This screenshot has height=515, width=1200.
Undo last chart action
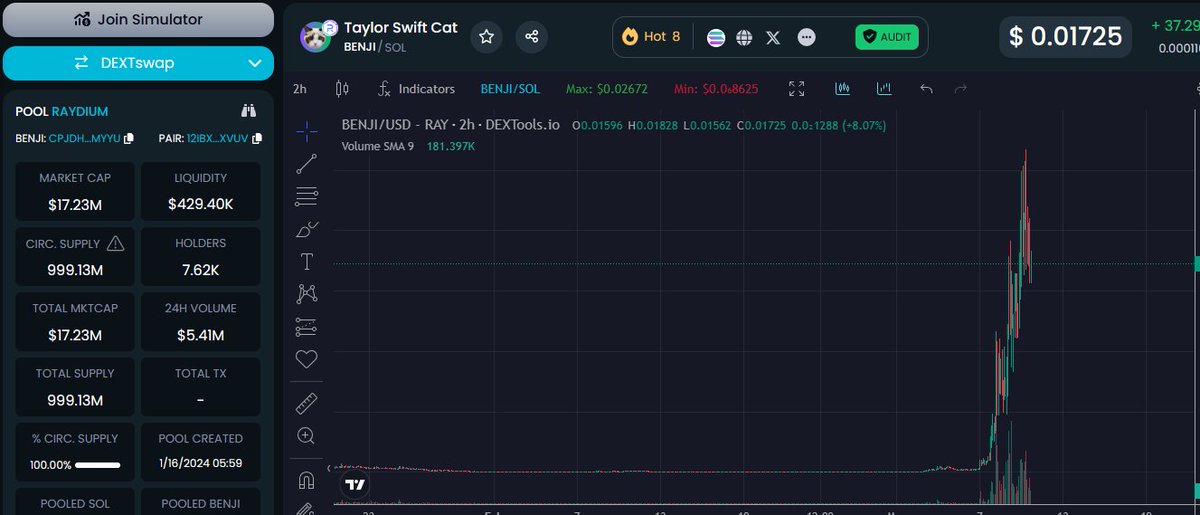point(926,89)
